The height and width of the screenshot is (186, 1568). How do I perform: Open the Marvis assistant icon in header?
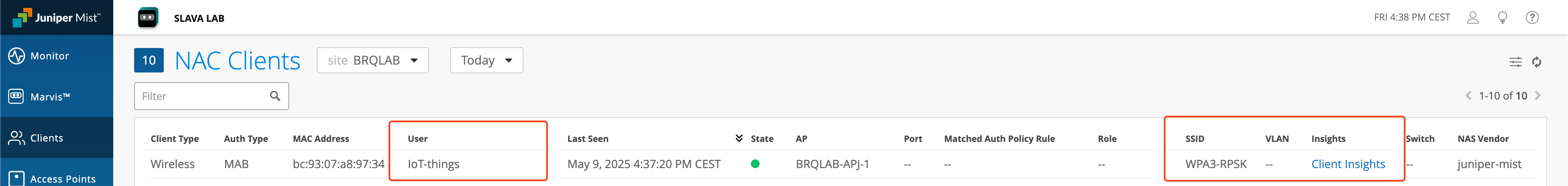pos(148,18)
